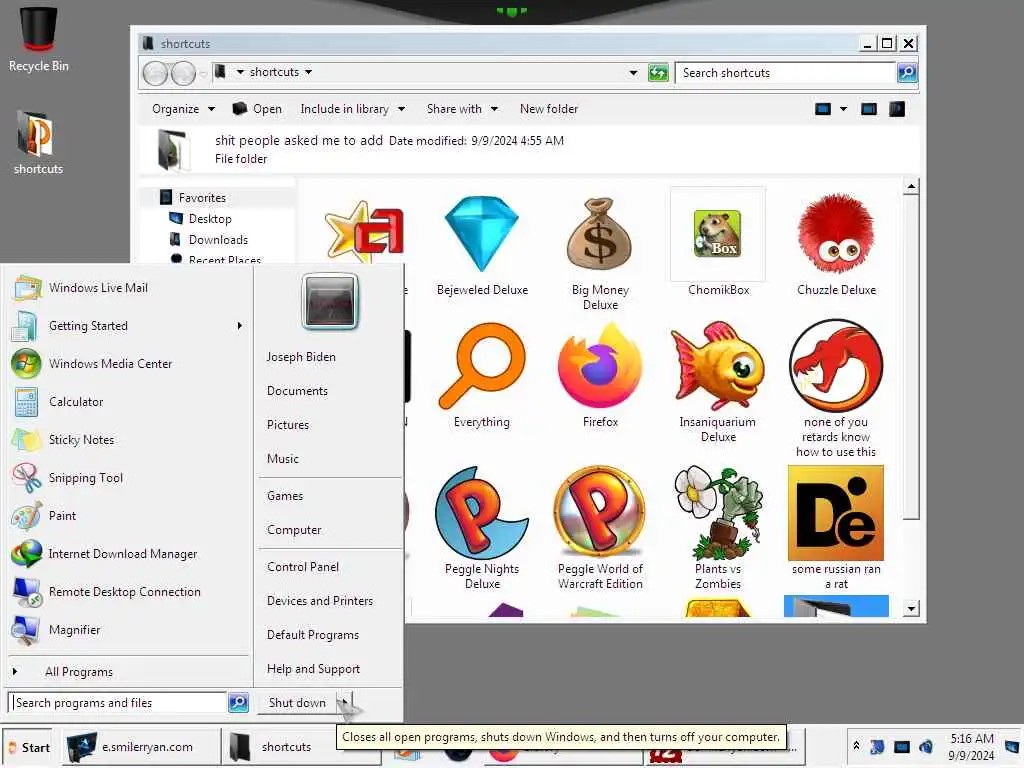Open Help and Support link
The image size is (1024, 768).
[313, 669]
